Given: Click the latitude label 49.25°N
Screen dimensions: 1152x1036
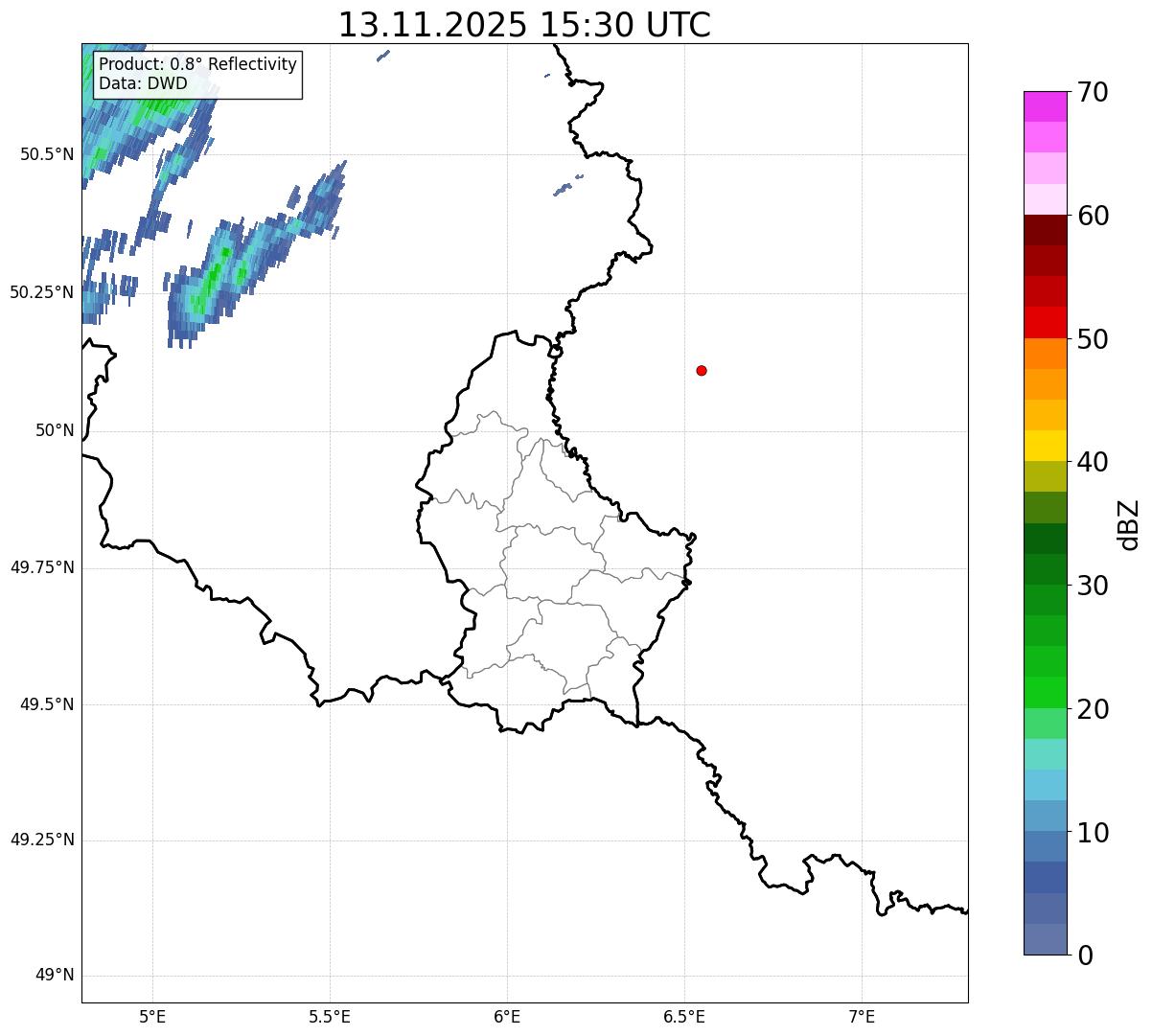Looking at the screenshot, I should (x=42, y=840).
